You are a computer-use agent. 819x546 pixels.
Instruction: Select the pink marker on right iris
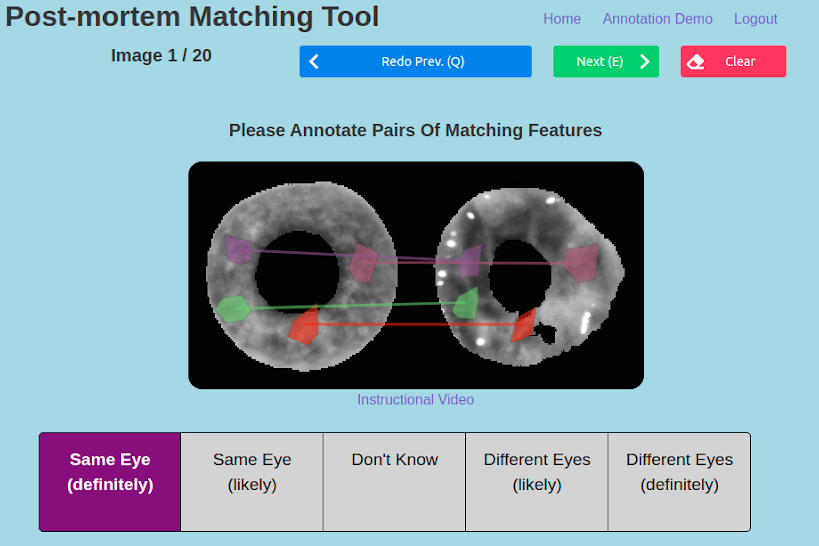point(581,263)
